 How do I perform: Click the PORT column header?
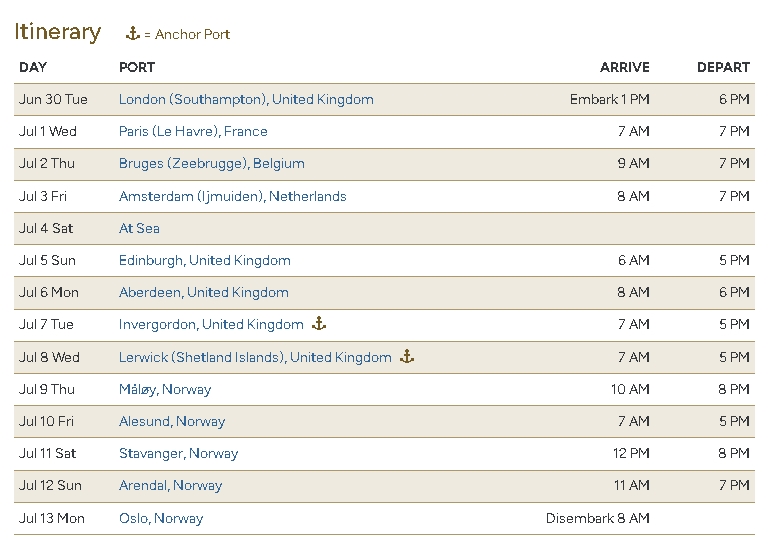[137, 67]
